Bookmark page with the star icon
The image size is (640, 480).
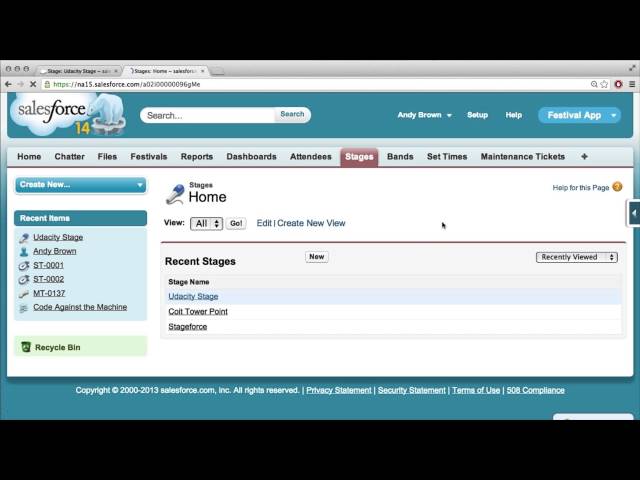(x=604, y=84)
